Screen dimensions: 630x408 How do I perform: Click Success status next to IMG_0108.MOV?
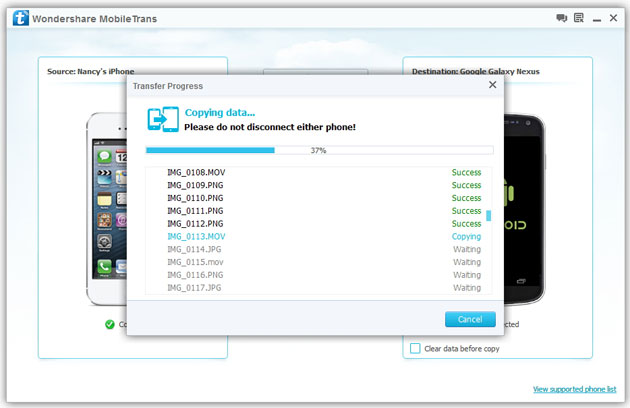[466, 172]
